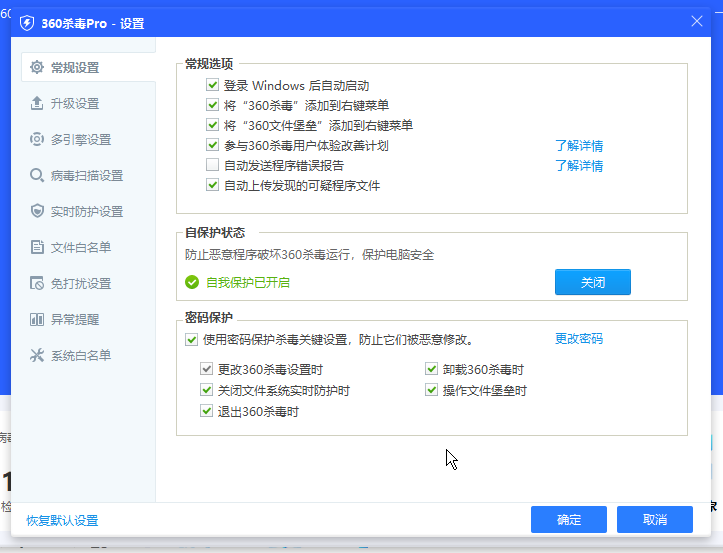723x553 pixels.
Task: Close the 360杀毒Pro settings dialog
Action: coord(697,21)
